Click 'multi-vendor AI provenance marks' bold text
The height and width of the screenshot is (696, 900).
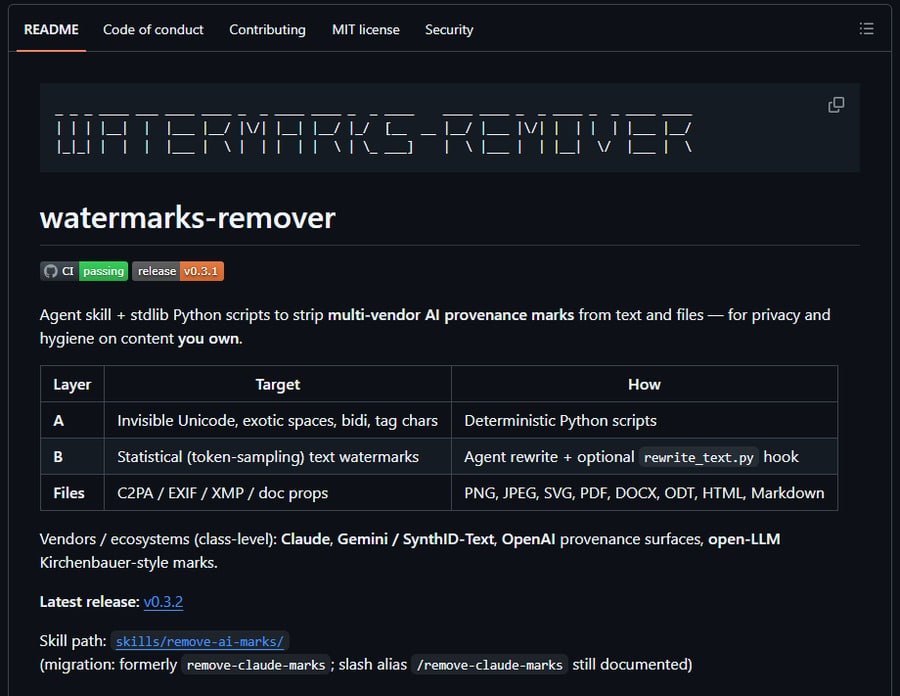(451, 314)
